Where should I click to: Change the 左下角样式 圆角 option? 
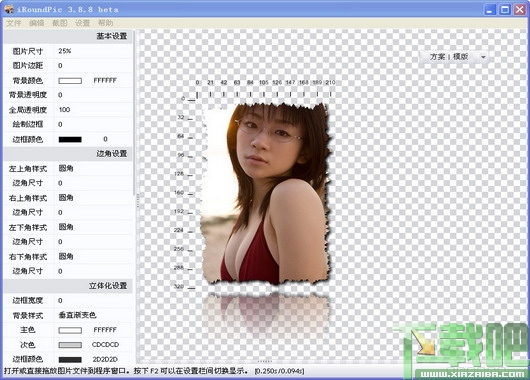[93, 227]
